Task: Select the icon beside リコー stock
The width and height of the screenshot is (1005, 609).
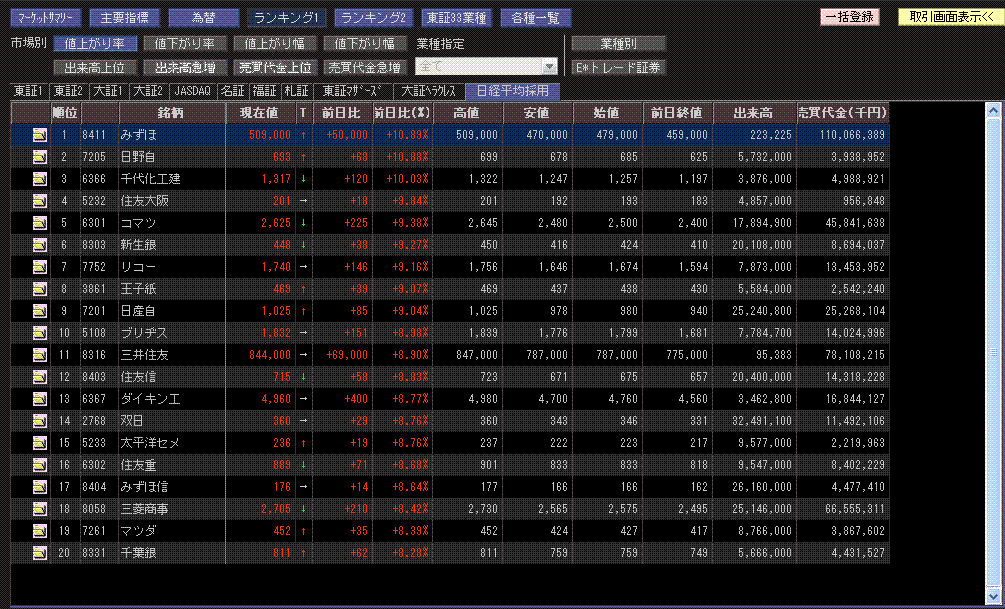Action: [40, 266]
